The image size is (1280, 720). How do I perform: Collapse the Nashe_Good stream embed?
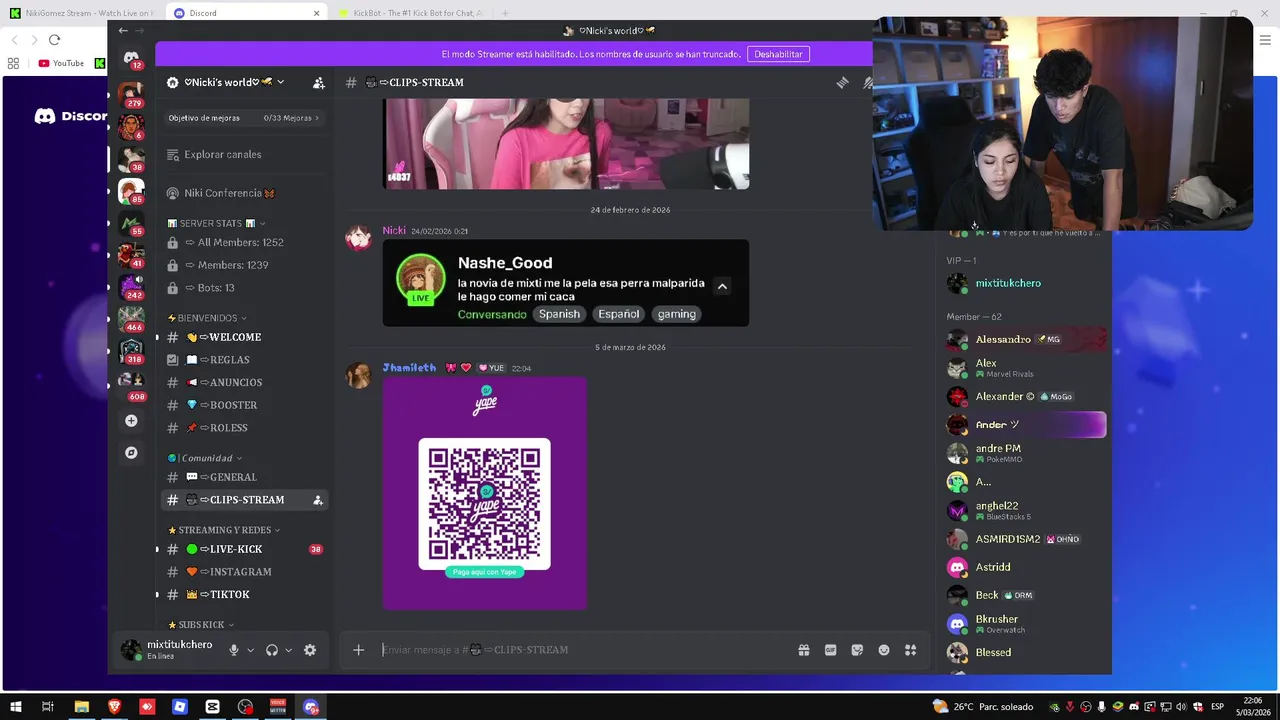click(722, 286)
